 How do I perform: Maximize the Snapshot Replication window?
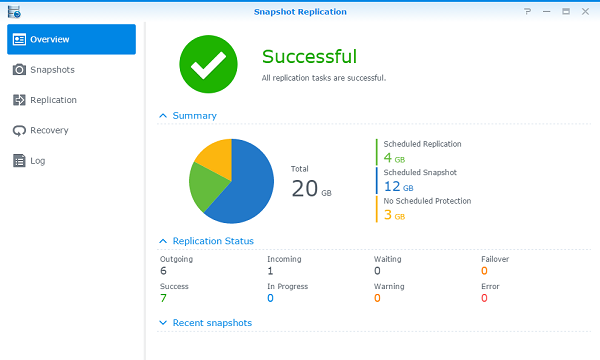(x=566, y=11)
